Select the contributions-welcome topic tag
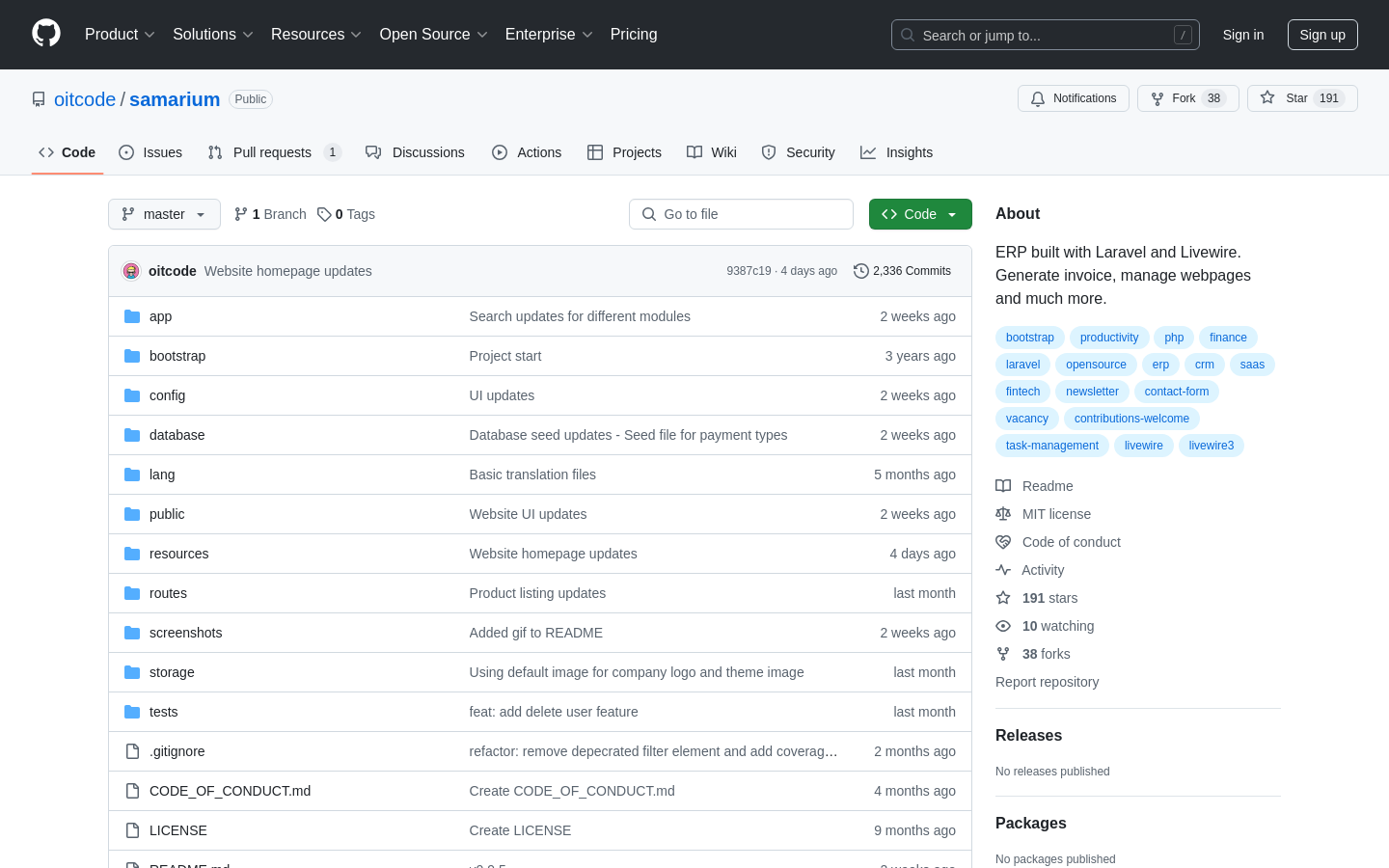The image size is (1389, 868). click(x=1131, y=419)
